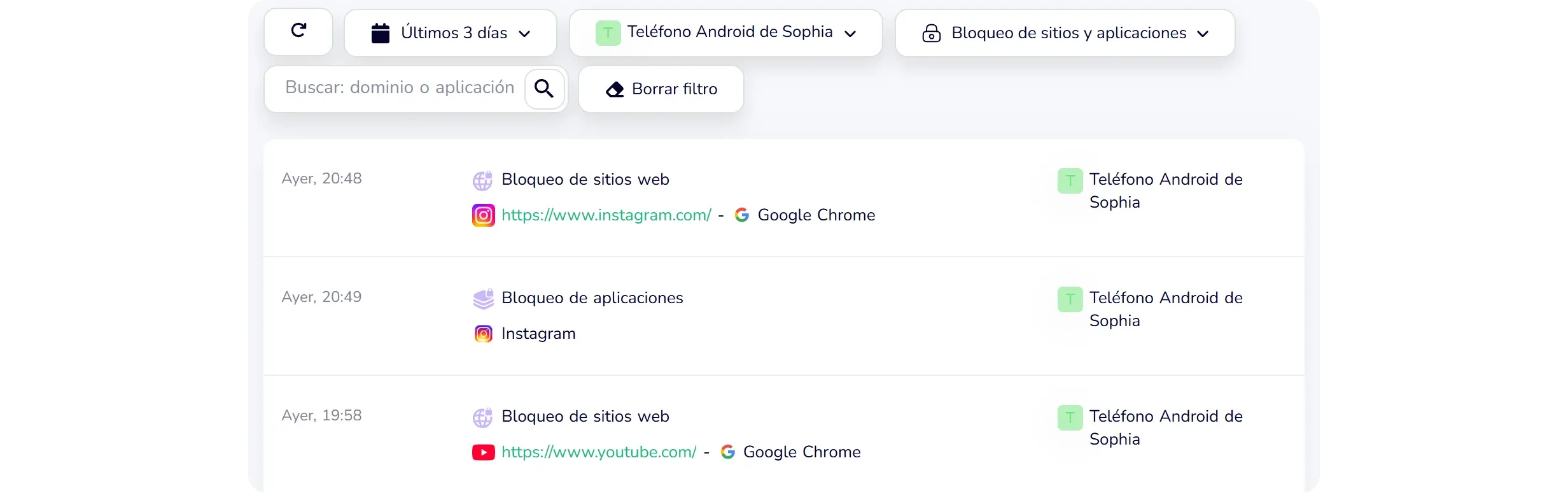Click the Bloqueo de aplicaciones text
1568x493 pixels.
(592, 298)
